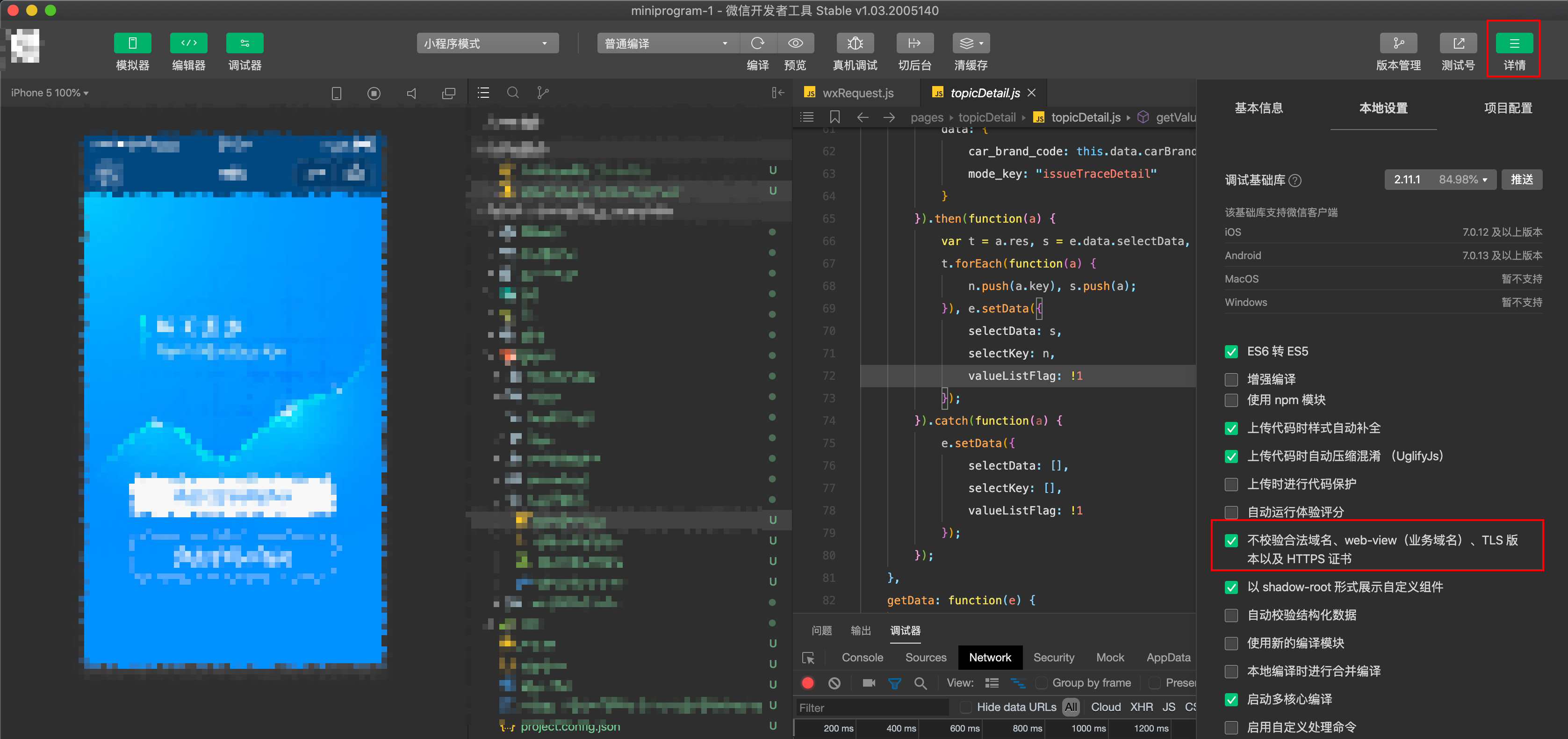
Task: Collapse the file tree sidebar
Action: click(778, 93)
